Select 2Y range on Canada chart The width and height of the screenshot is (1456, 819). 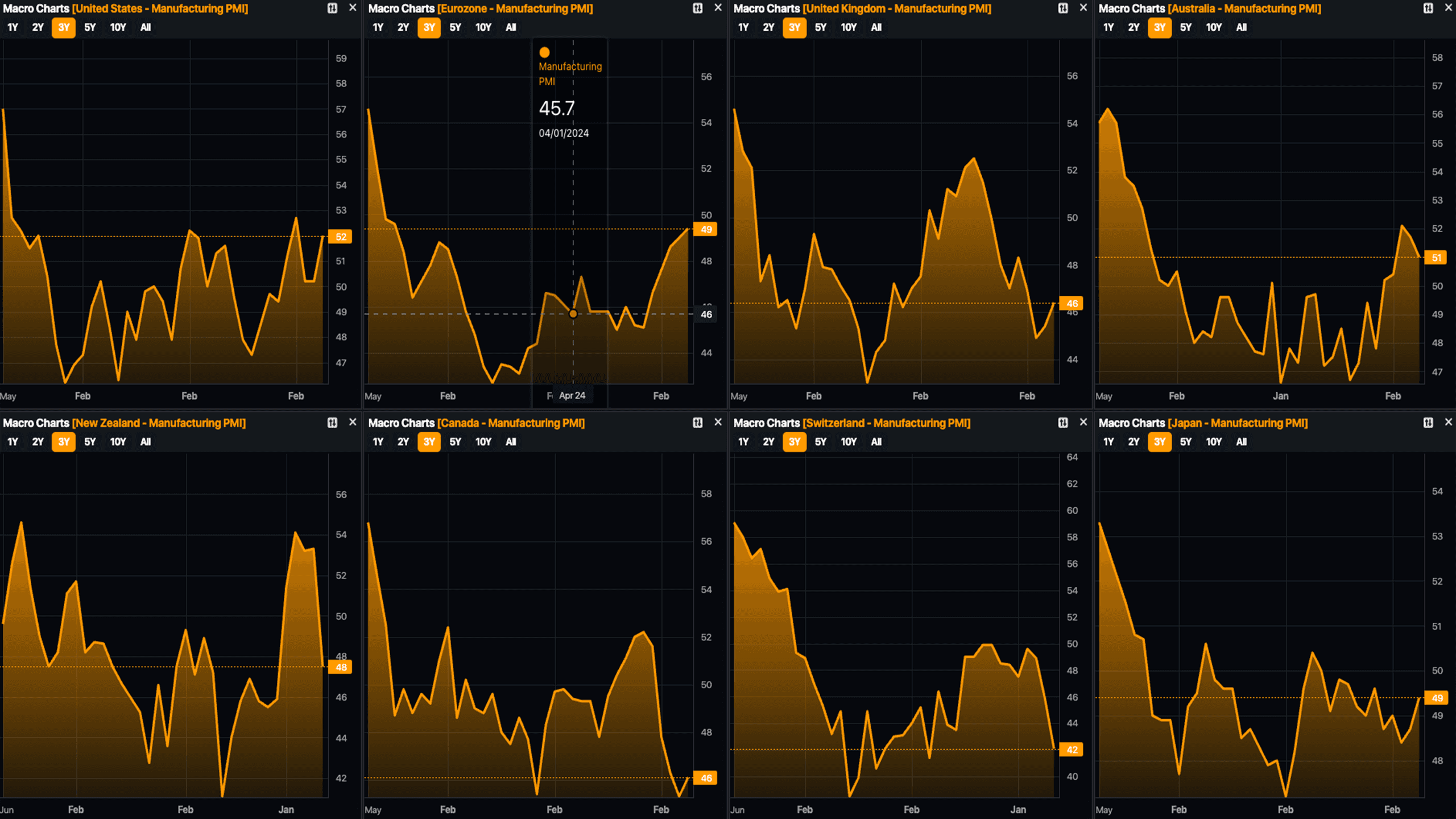(x=403, y=442)
